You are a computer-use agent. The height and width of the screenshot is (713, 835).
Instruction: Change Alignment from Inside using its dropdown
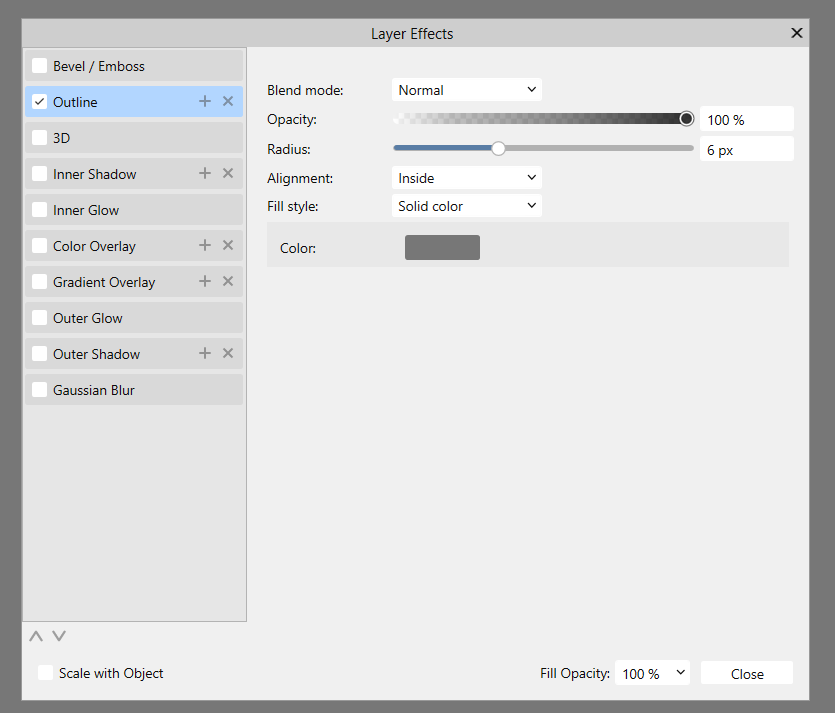click(x=466, y=177)
